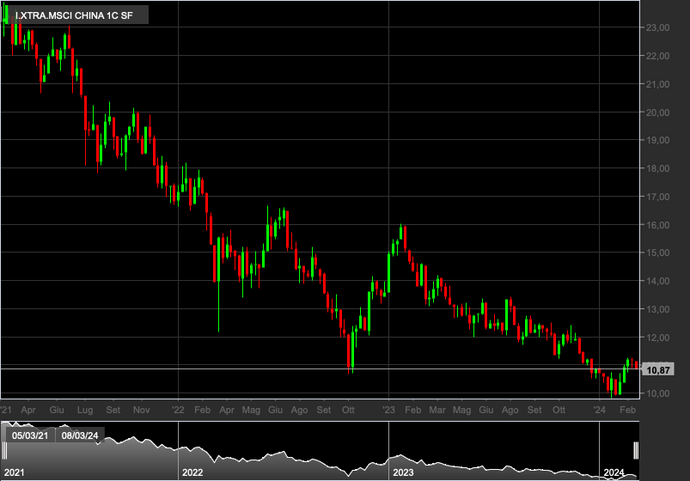Viewport: 690px width, 481px height.
Task: Select 2024 in the overview timeline
Action: (617, 471)
